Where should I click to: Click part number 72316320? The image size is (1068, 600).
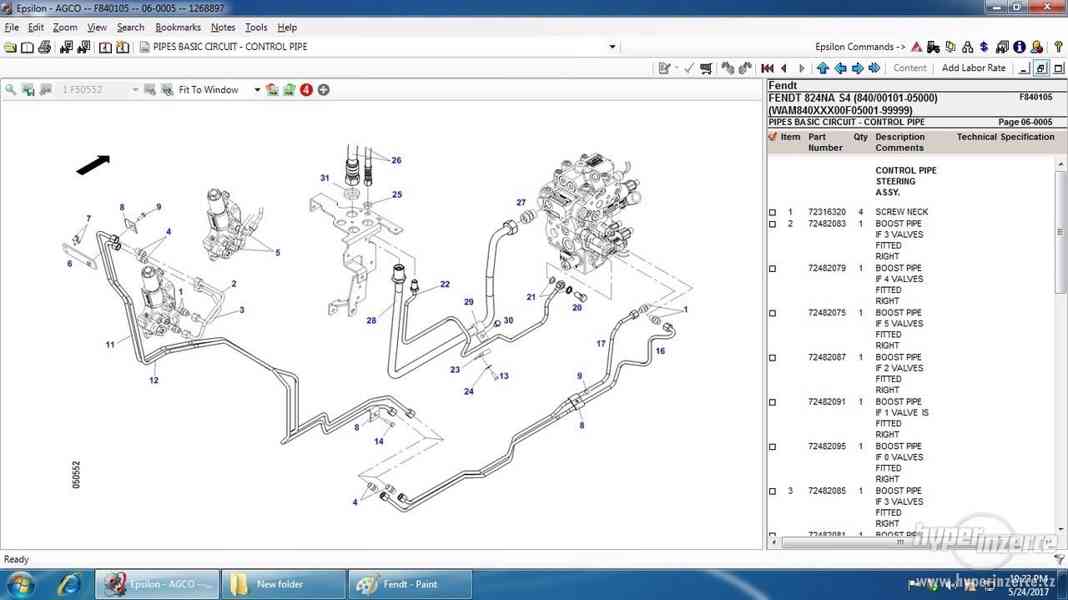[x=827, y=212]
